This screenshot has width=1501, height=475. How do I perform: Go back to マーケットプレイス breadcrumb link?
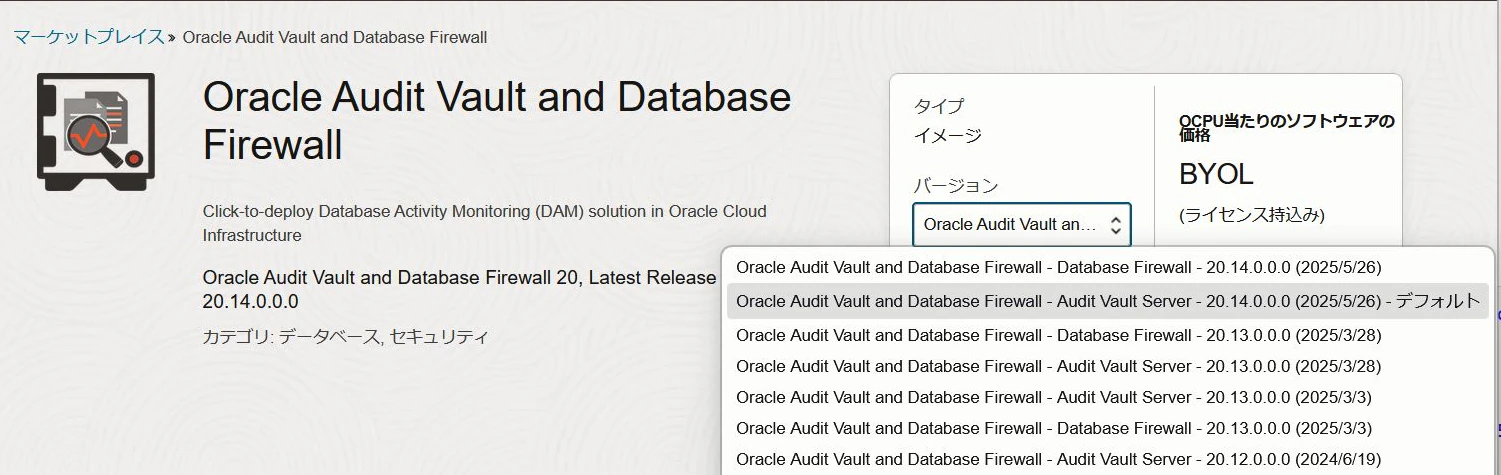pyautogui.click(x=88, y=37)
